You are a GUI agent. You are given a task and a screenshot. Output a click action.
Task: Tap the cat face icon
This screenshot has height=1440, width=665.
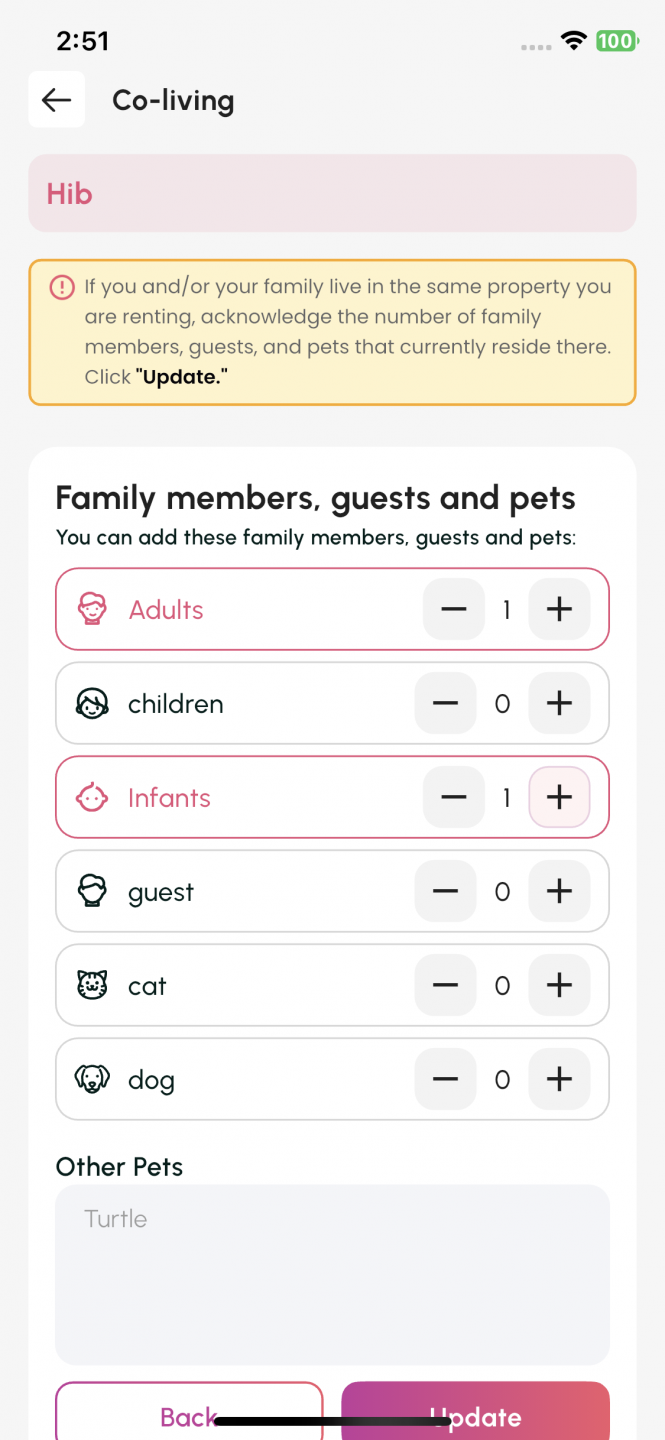click(x=92, y=985)
